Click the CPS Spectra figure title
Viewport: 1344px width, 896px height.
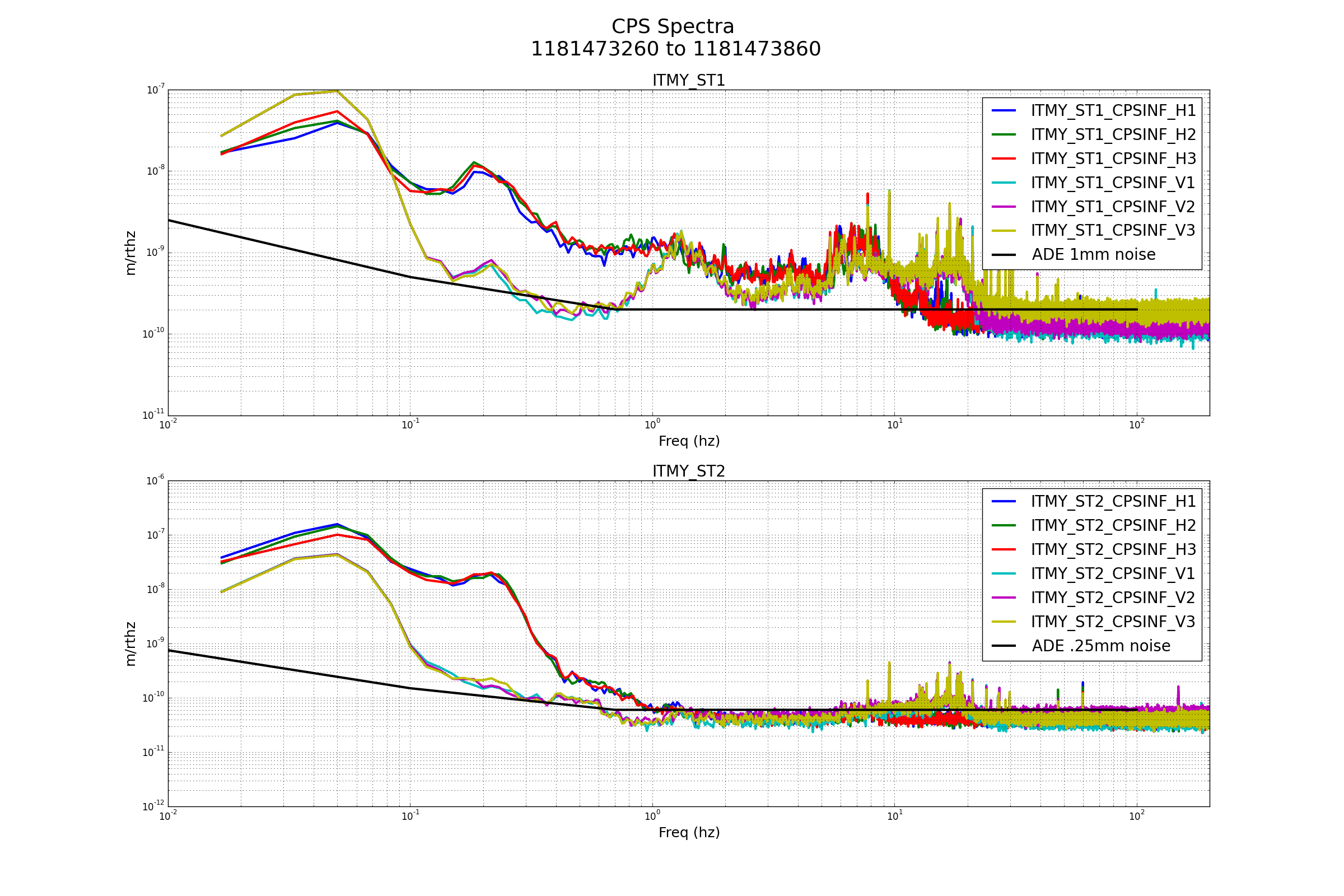(673, 27)
